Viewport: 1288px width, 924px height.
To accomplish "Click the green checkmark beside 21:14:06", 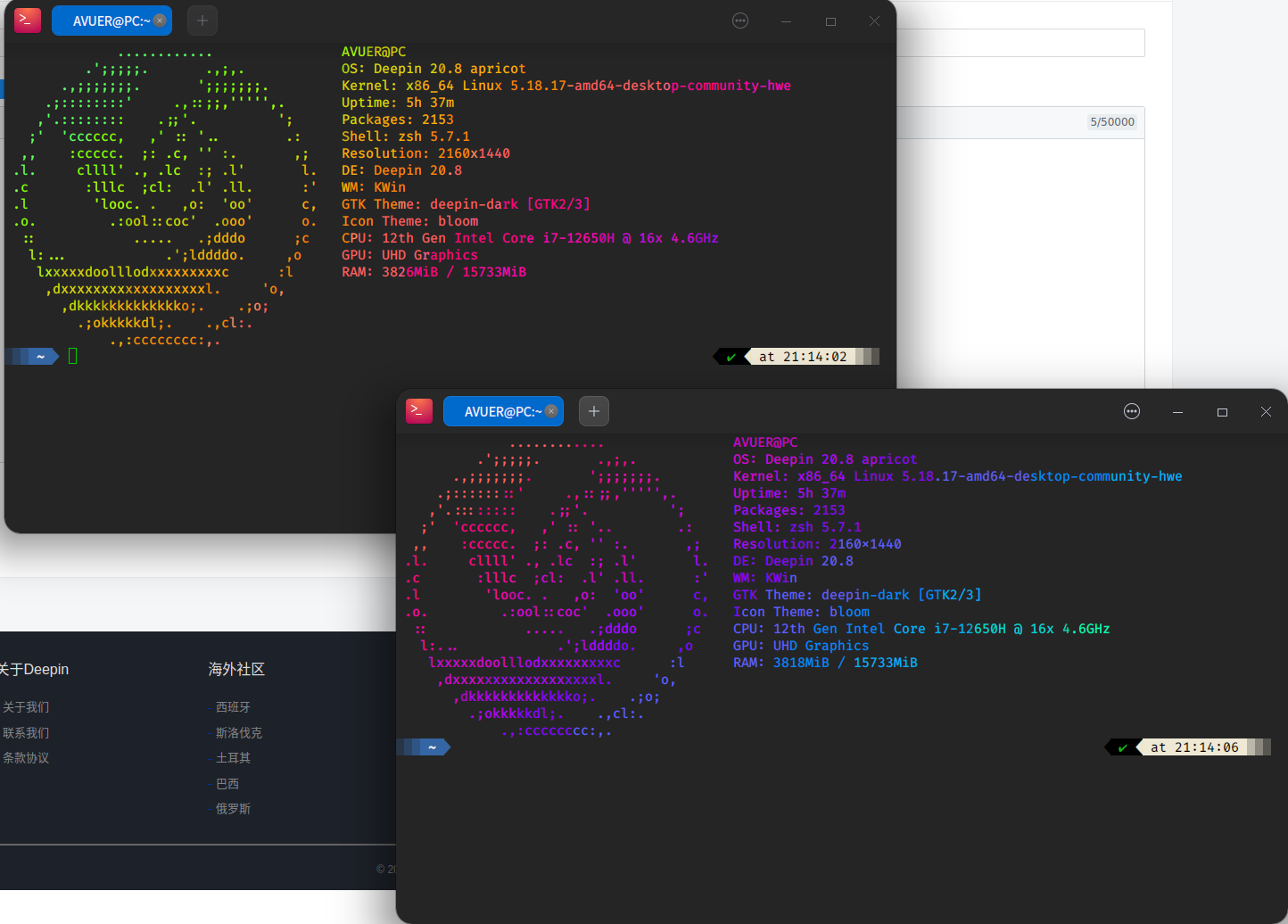I will pos(1123,747).
